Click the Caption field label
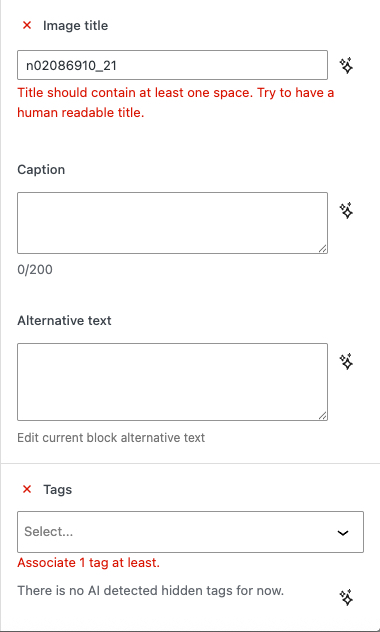380x632 pixels. pyautogui.click(x=41, y=170)
